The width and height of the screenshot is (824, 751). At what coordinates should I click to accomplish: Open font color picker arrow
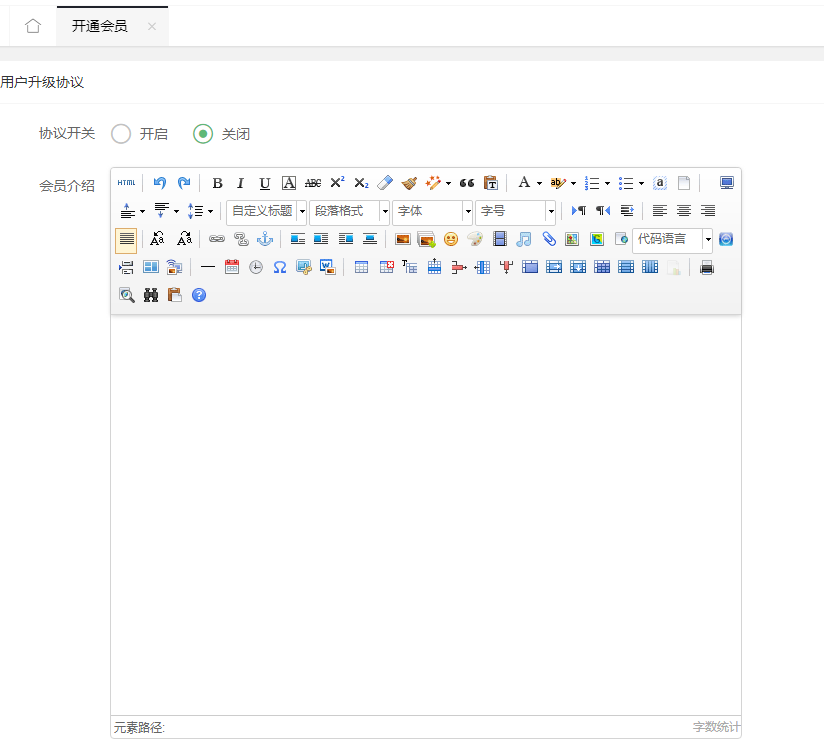[540, 183]
